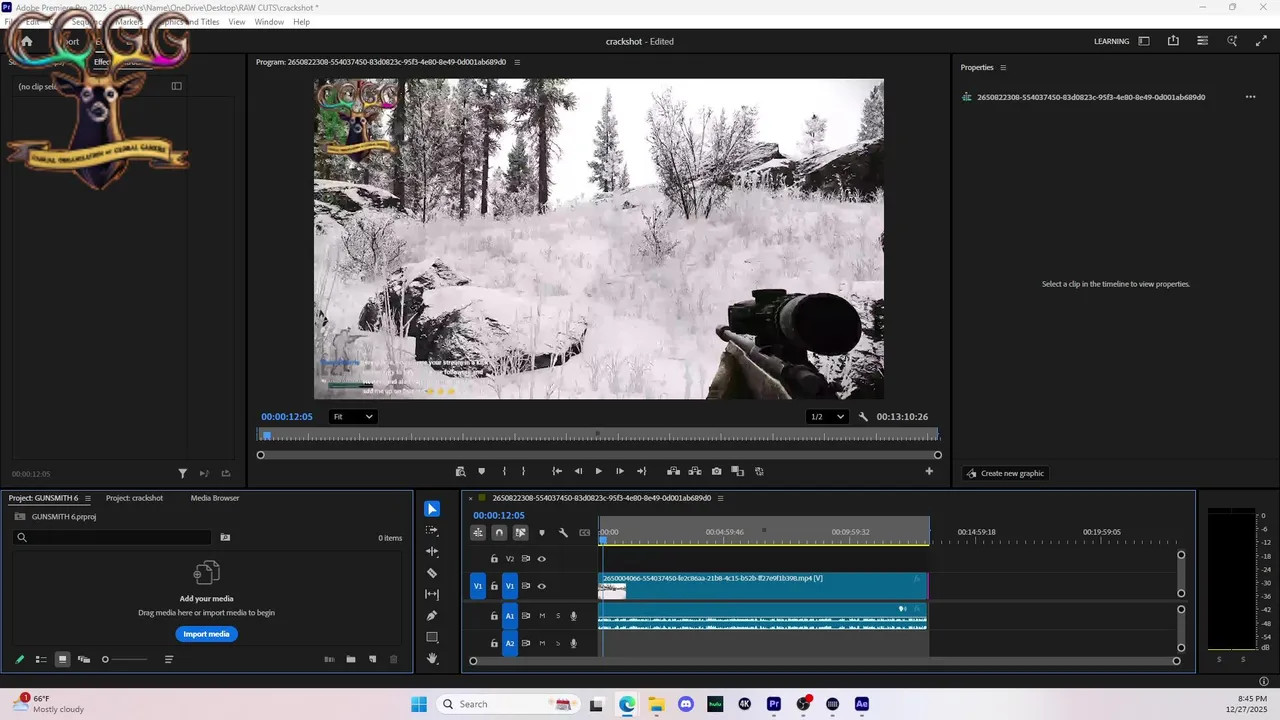Image resolution: width=1280 pixels, height=720 pixels.
Task: Switch to Media Browser tab
Action: [x=215, y=498]
